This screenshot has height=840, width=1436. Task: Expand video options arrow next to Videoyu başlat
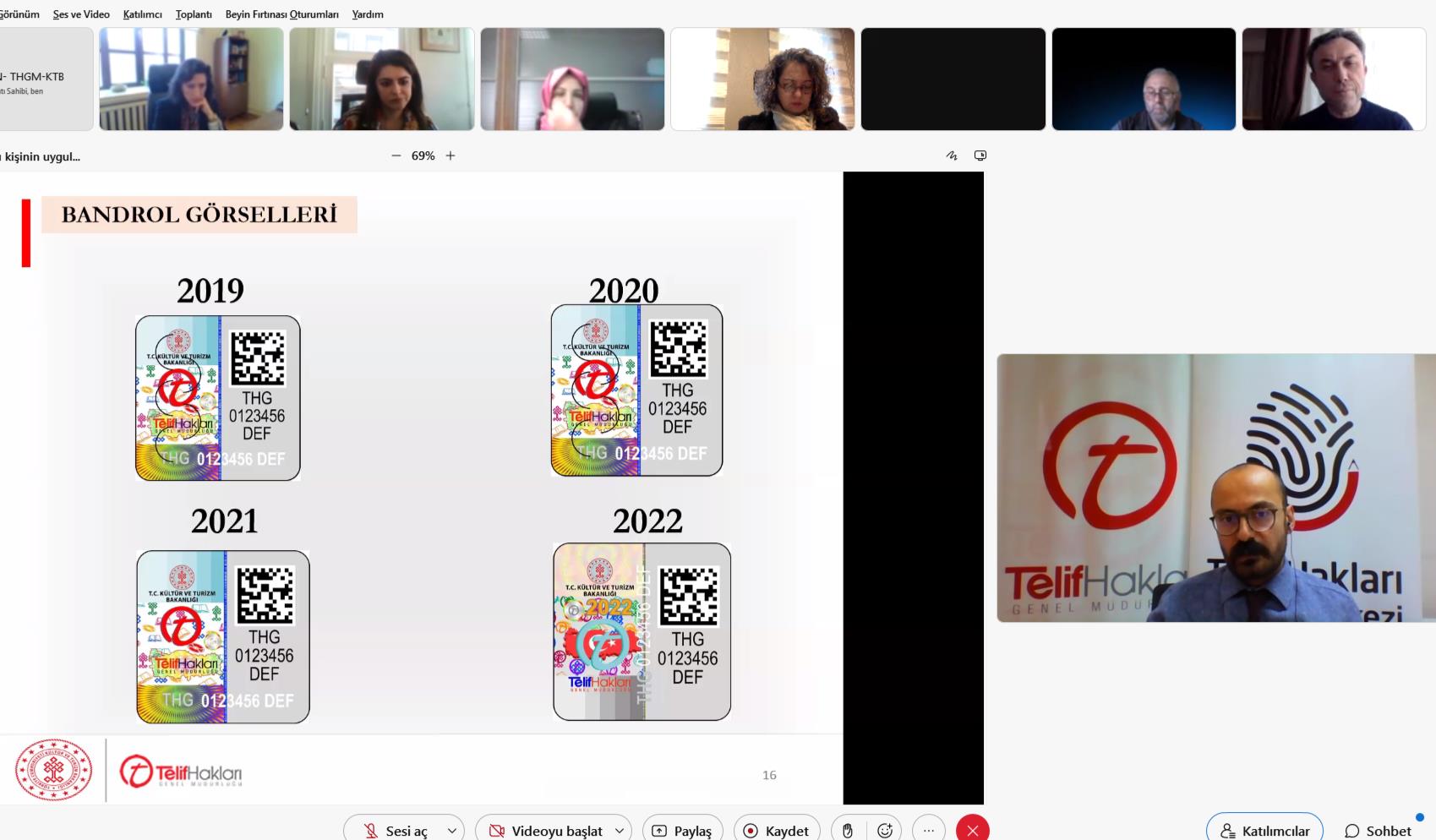point(620,831)
